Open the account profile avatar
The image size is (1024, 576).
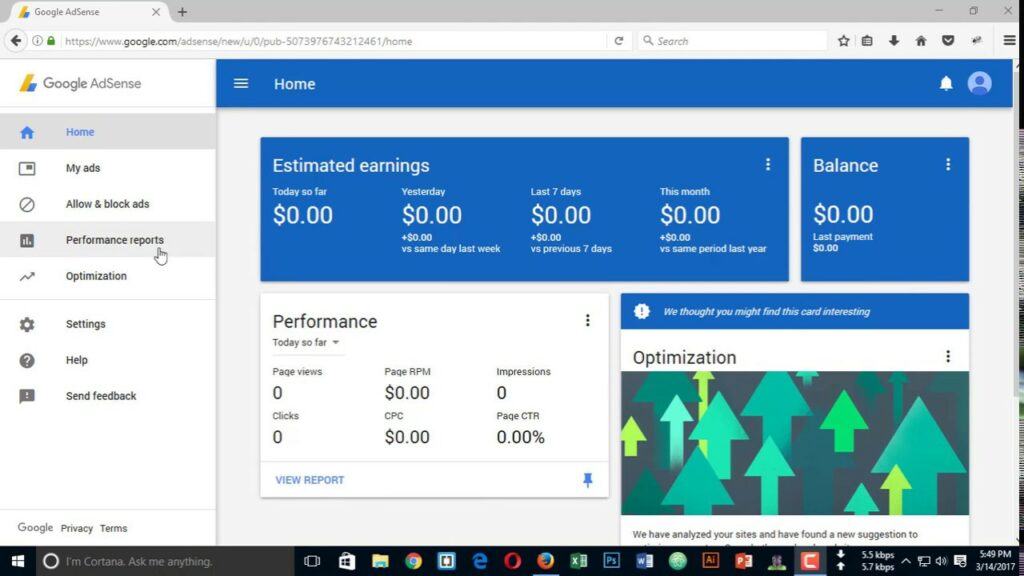point(980,84)
